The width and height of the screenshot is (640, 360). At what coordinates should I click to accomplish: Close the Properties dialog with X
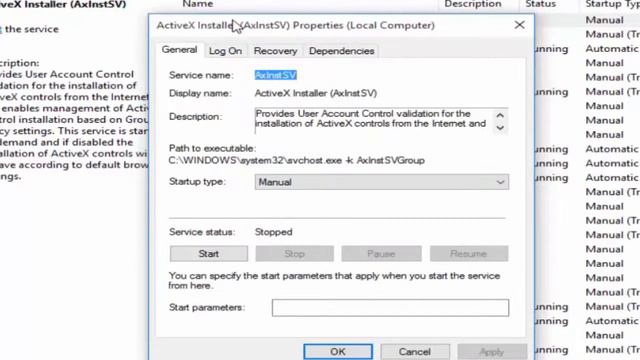tap(520, 25)
